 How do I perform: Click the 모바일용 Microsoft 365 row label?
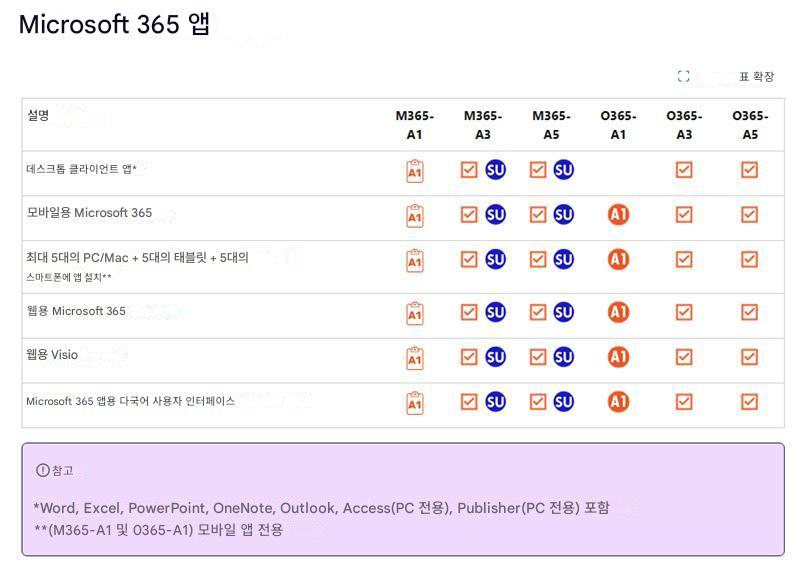coord(89,212)
